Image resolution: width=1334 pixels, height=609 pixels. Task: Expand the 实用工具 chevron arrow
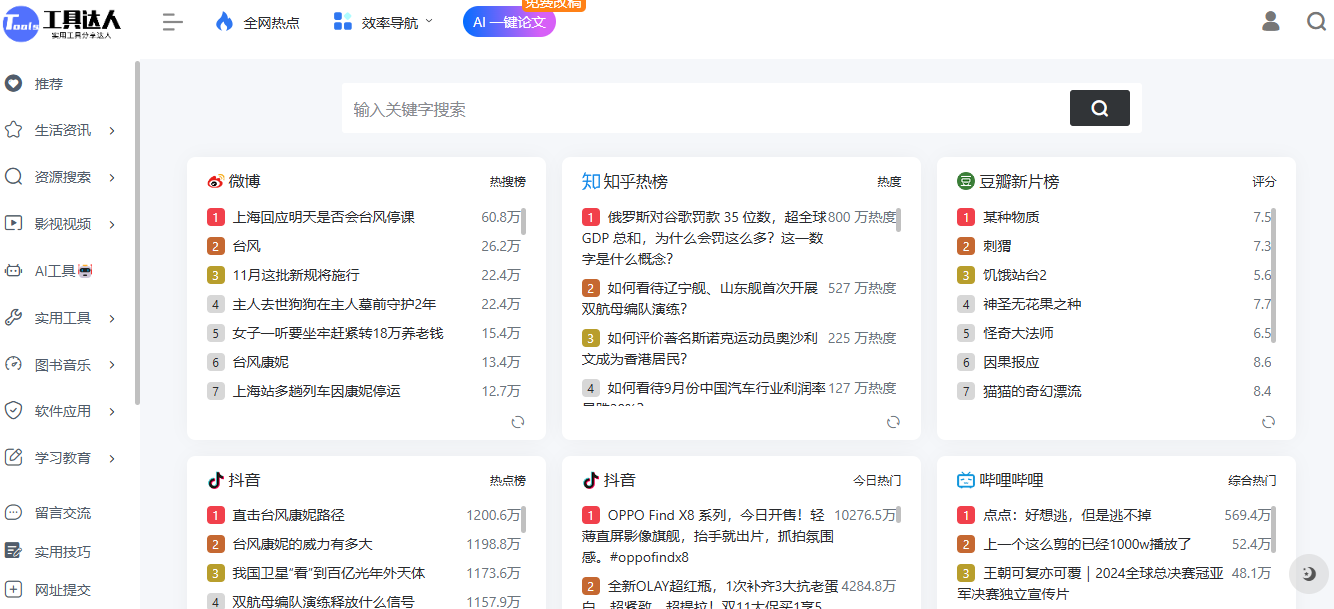[112, 319]
